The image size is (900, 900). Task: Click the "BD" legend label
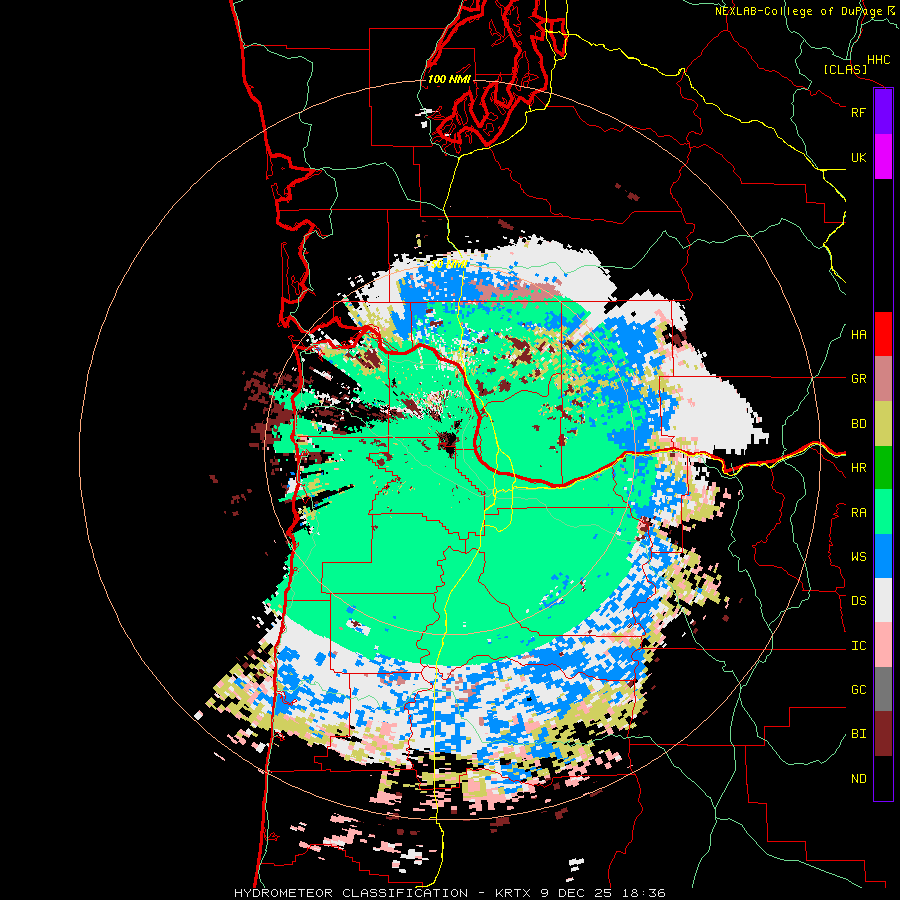pyautogui.click(x=858, y=424)
